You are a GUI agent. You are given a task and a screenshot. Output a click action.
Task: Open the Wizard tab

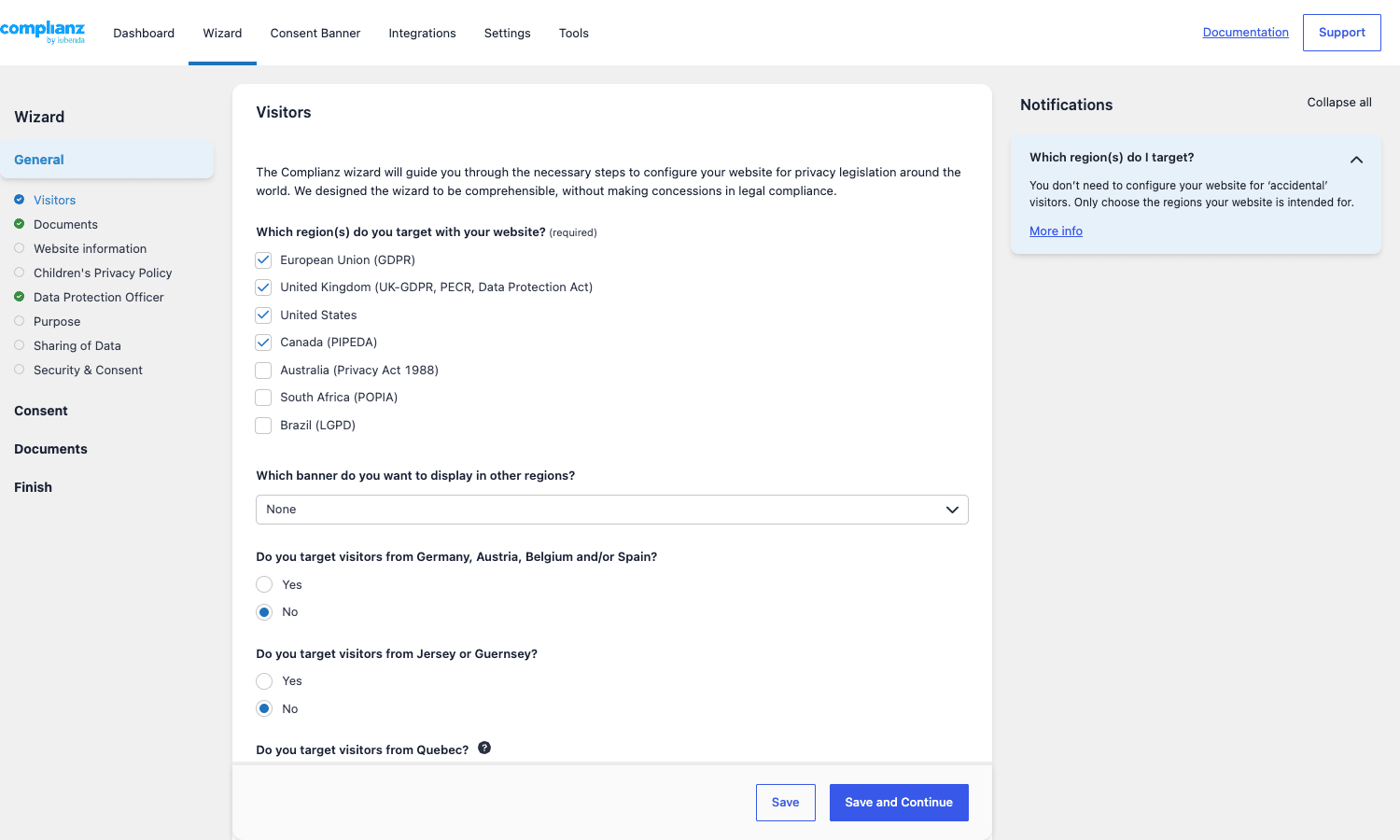click(x=222, y=33)
